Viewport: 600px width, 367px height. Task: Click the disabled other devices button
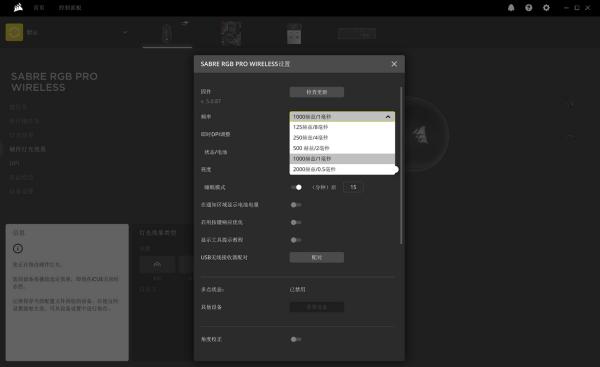coord(316,307)
